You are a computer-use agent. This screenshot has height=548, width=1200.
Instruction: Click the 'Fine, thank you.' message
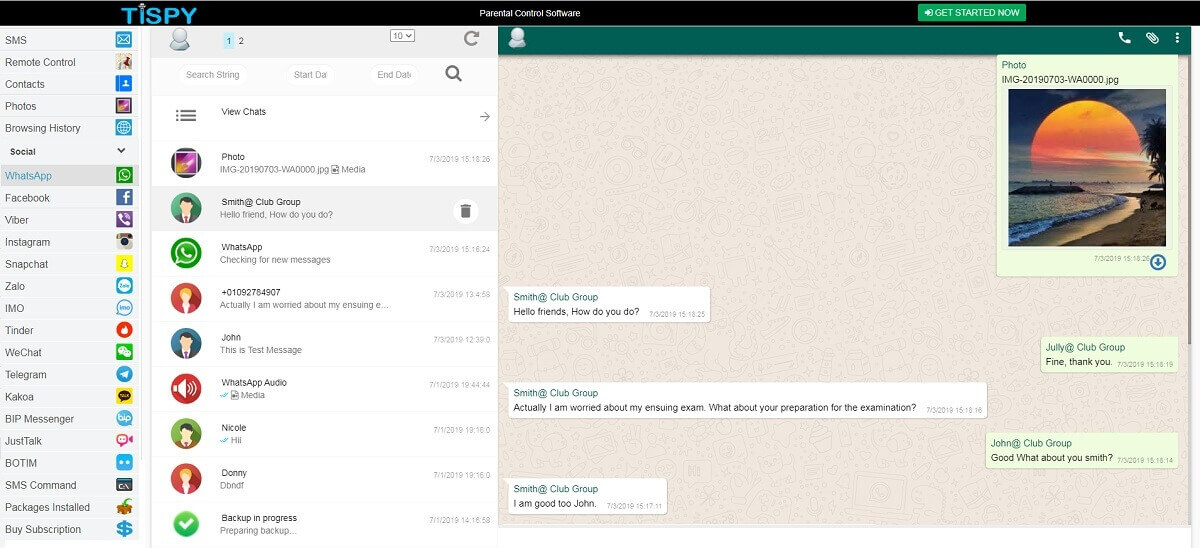pos(1109,355)
